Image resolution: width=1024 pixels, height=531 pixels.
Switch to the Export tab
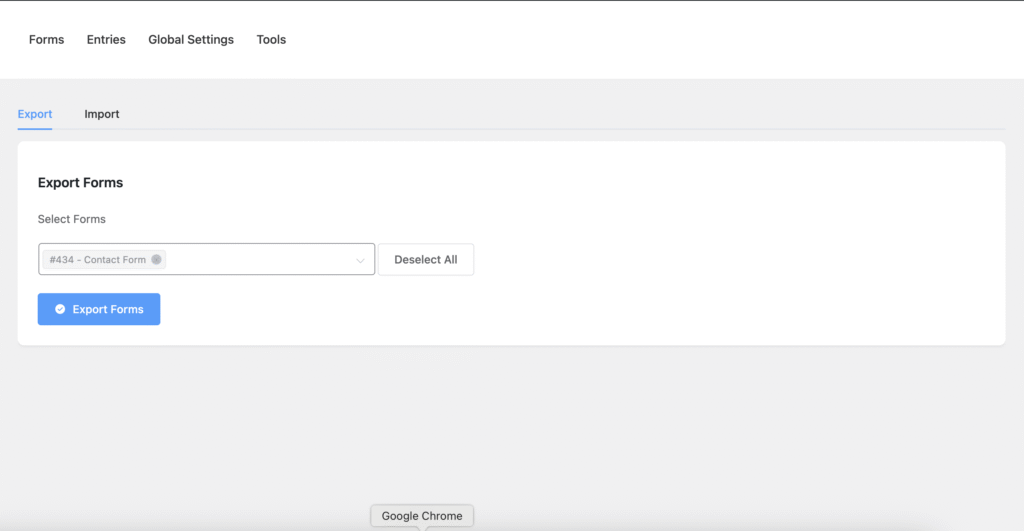point(35,114)
